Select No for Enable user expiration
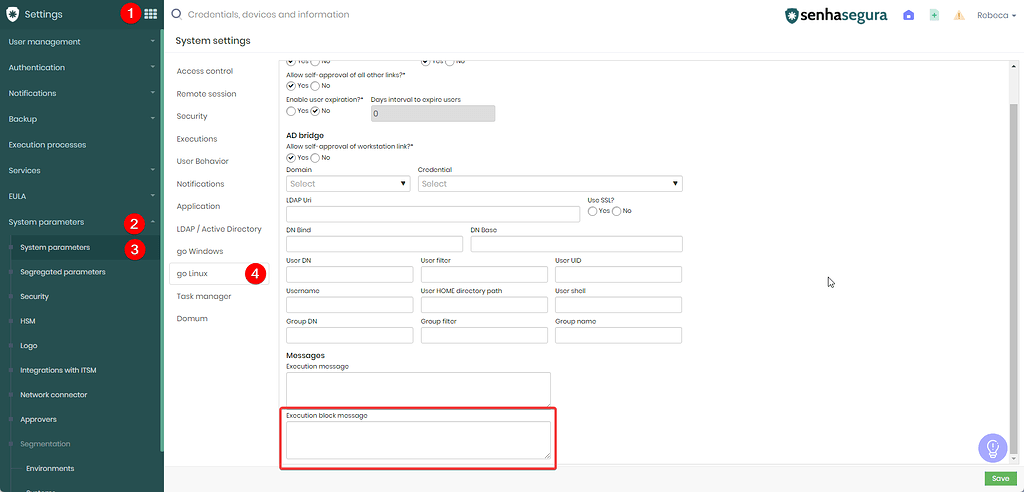The width and height of the screenshot is (1024, 492). click(x=315, y=111)
